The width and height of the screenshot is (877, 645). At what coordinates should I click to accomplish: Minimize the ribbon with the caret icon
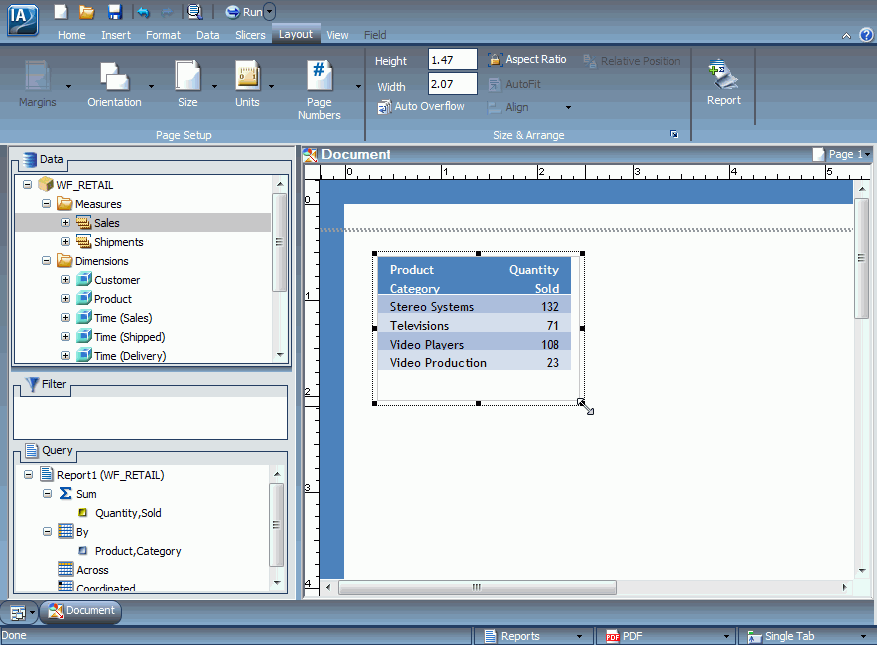[x=846, y=36]
